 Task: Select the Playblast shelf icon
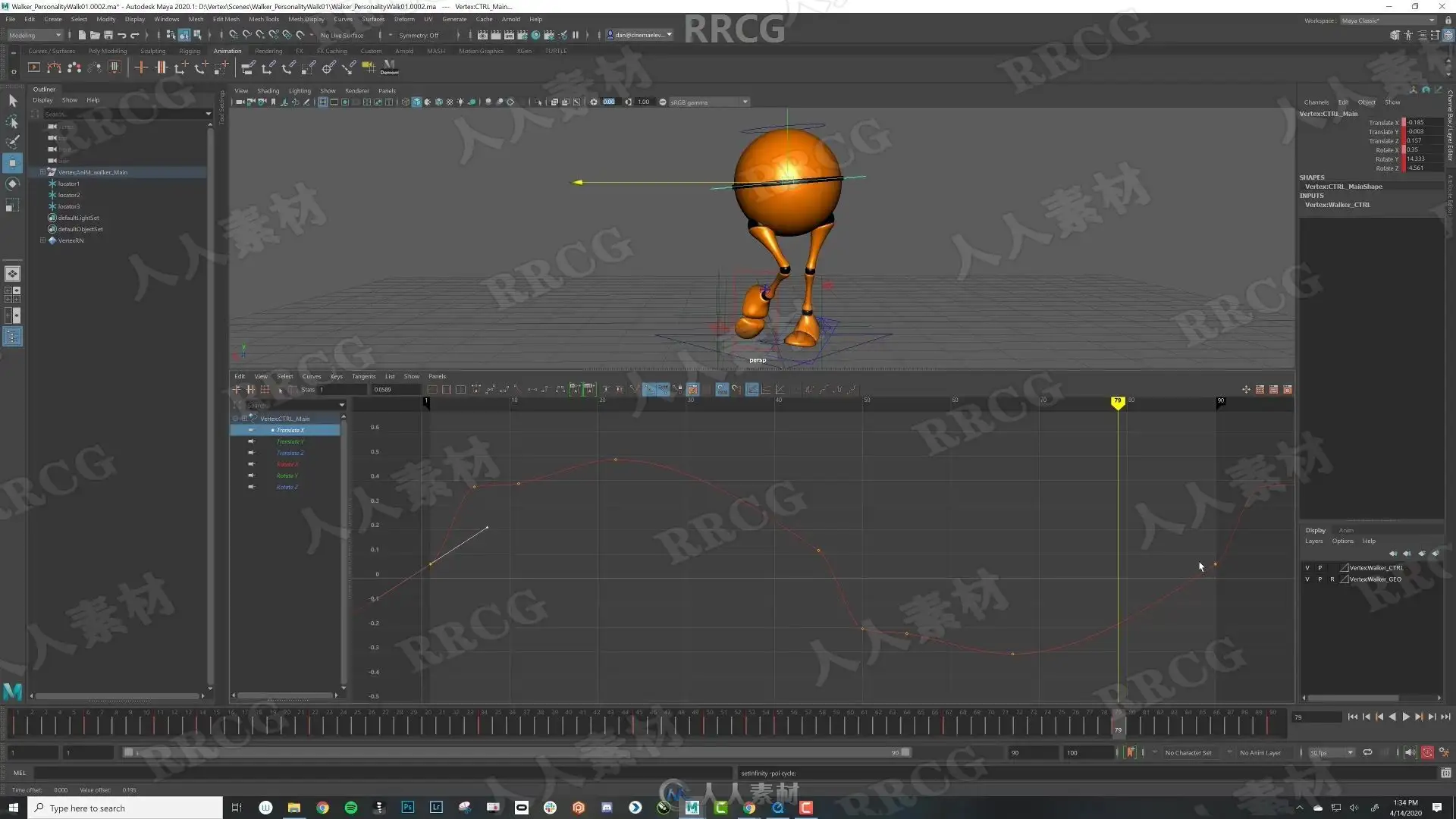[33, 67]
